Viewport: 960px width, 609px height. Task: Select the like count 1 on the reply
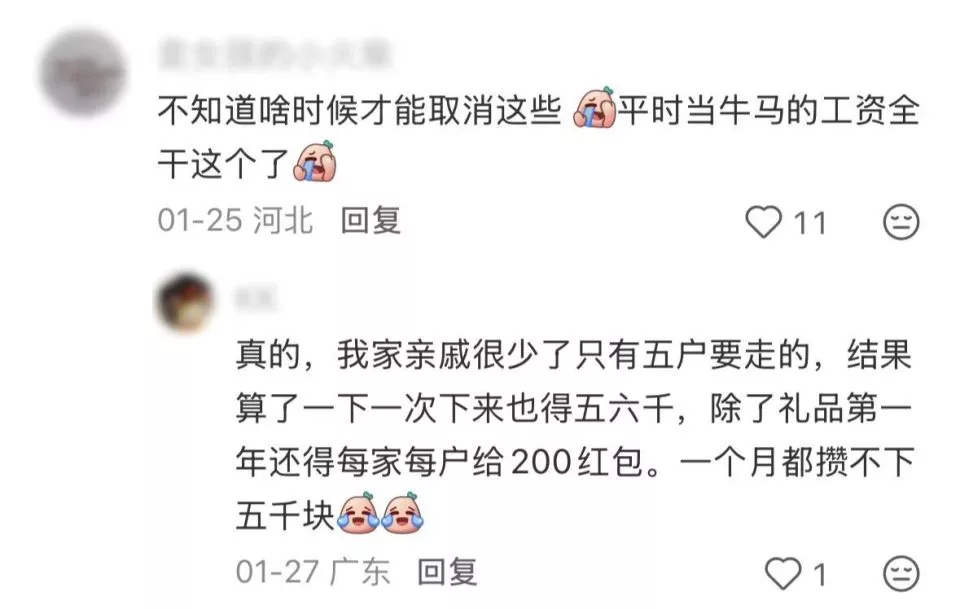pyautogui.click(x=820, y=574)
